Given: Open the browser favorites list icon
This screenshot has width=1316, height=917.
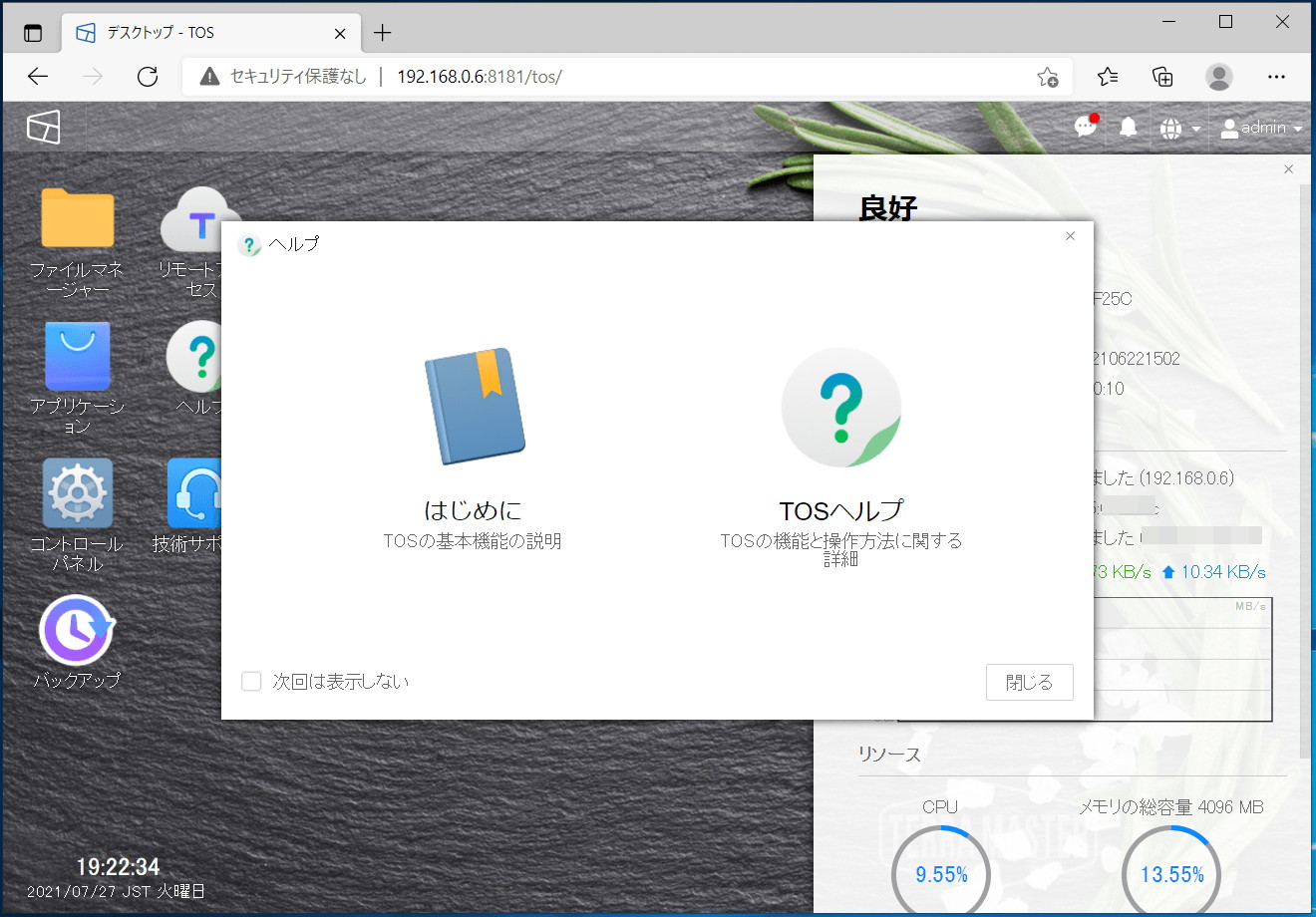Looking at the screenshot, I should click(x=1108, y=77).
